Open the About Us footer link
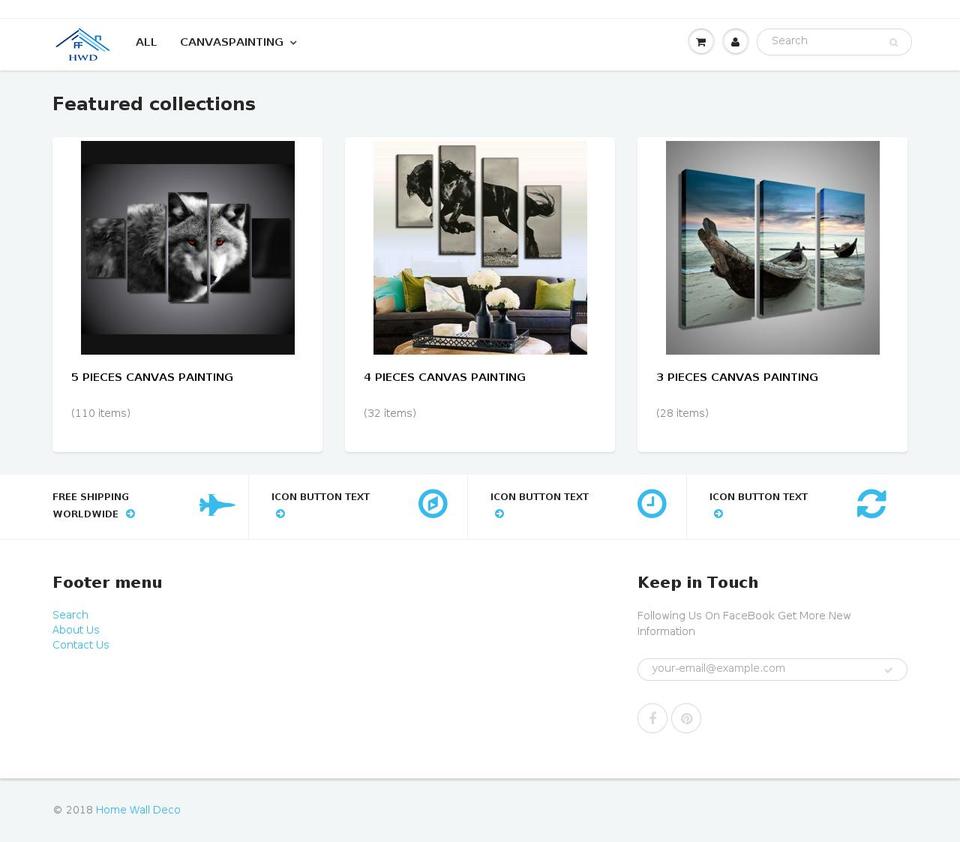This screenshot has height=842, width=960. click(76, 630)
